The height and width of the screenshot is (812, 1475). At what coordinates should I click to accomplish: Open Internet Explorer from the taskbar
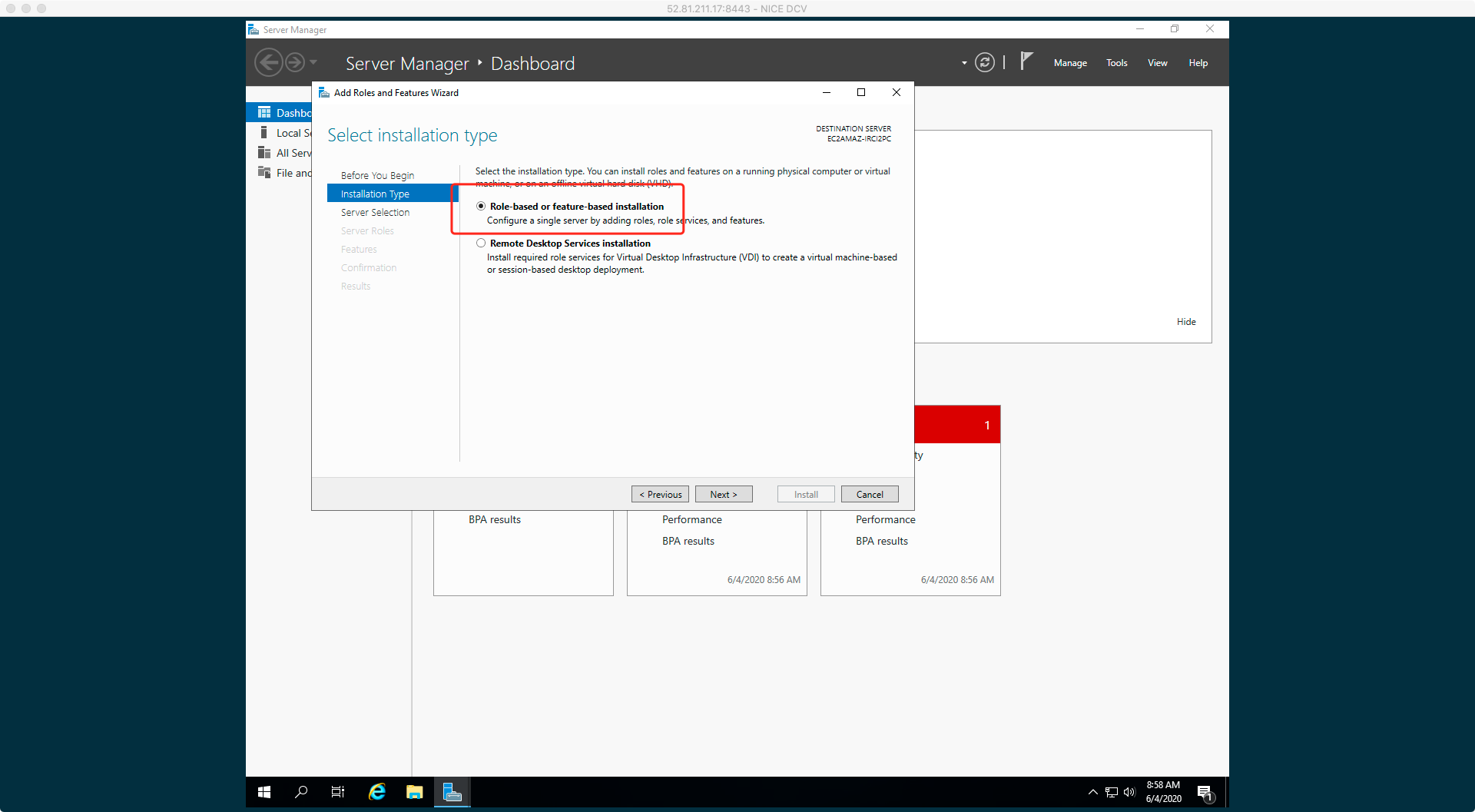point(376,792)
